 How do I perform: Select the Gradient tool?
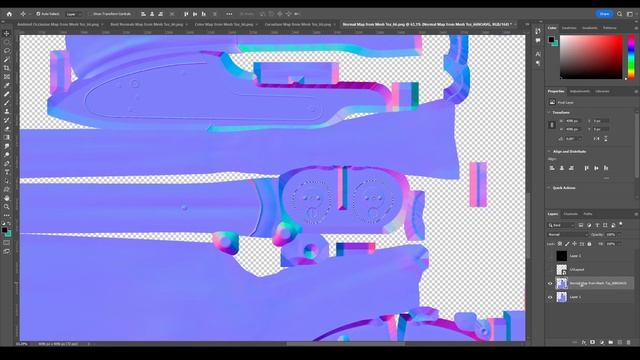7,137
